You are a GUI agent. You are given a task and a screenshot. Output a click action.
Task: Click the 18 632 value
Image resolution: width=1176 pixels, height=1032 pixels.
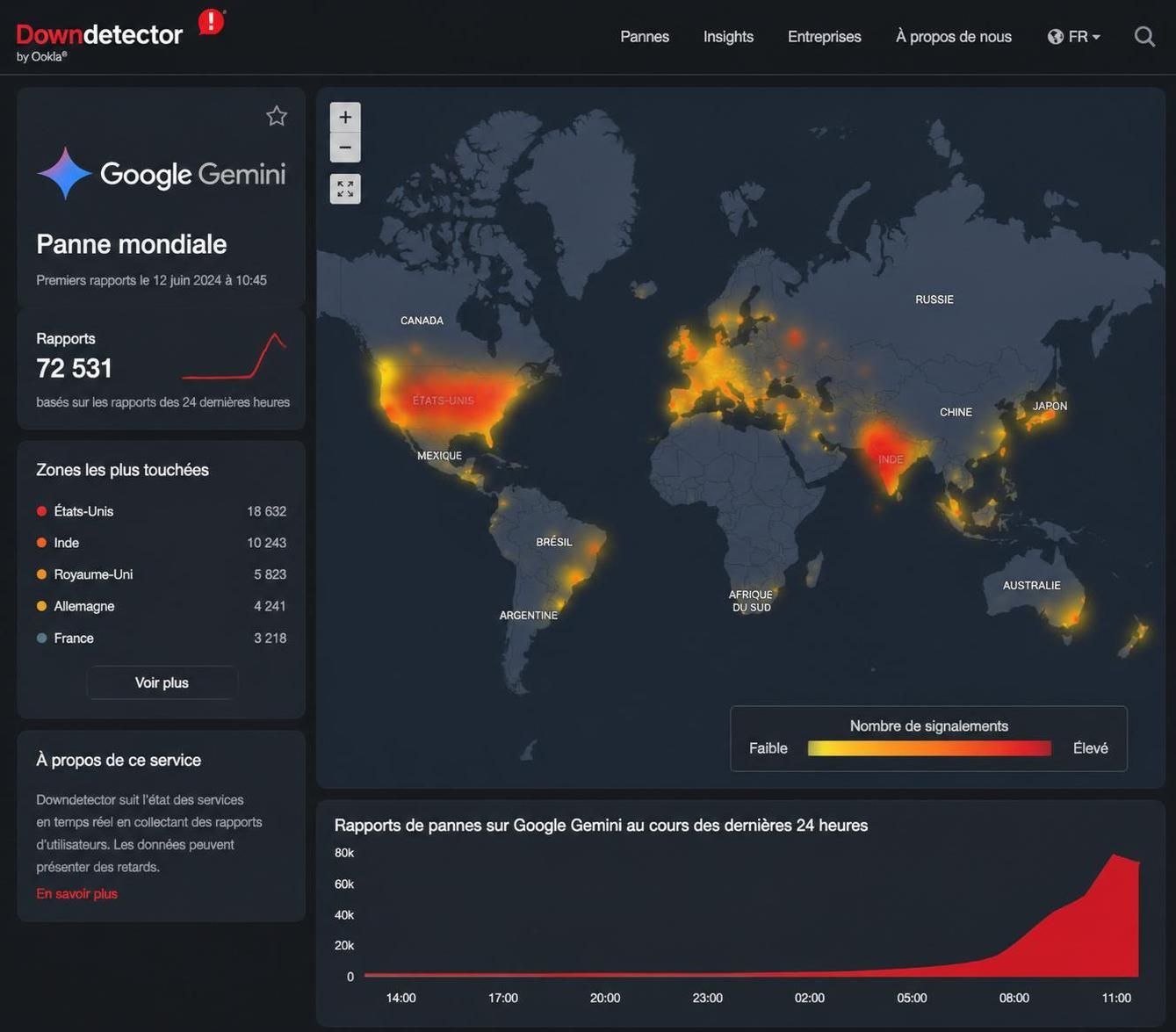[x=266, y=511]
